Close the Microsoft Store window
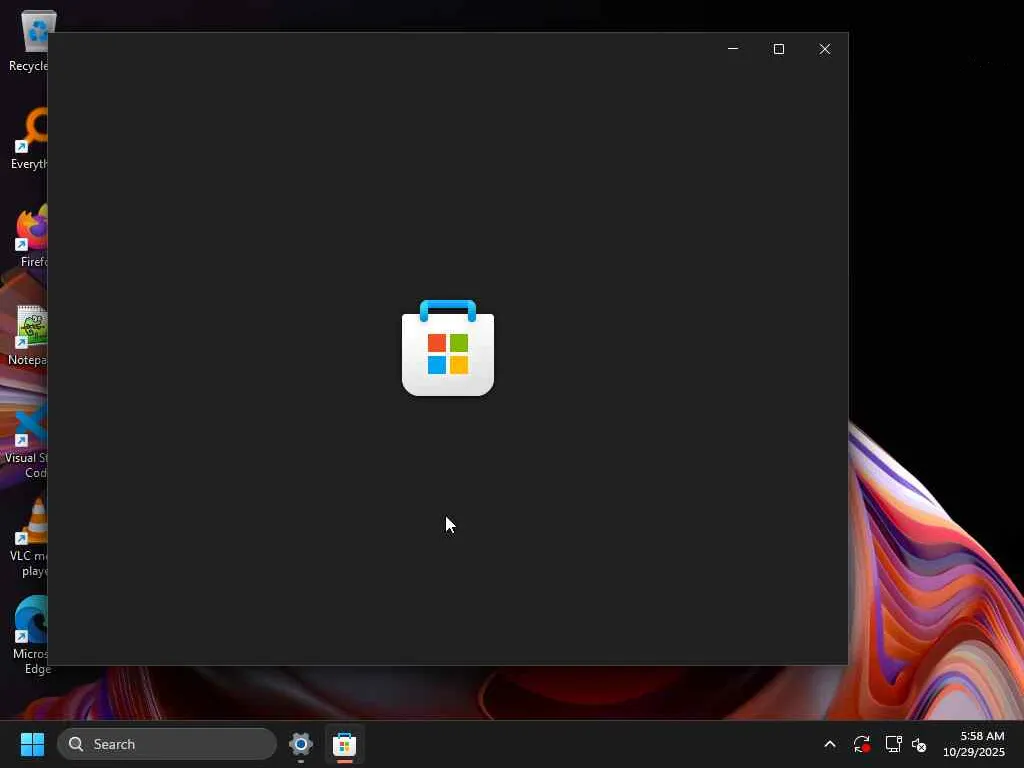Viewport: 1024px width, 768px height. point(825,49)
